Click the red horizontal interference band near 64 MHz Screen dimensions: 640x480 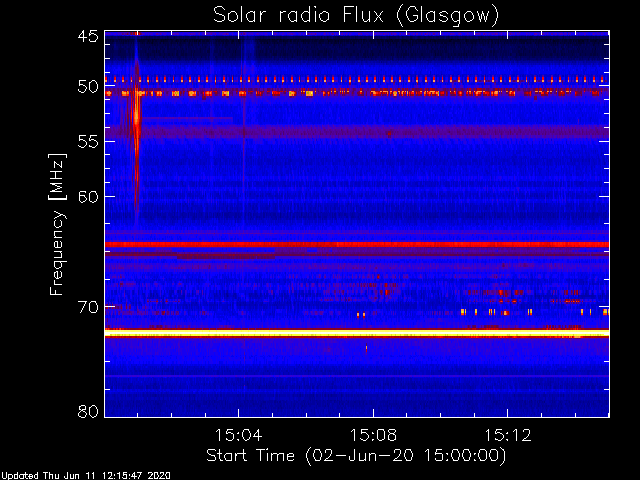[x=357, y=244]
